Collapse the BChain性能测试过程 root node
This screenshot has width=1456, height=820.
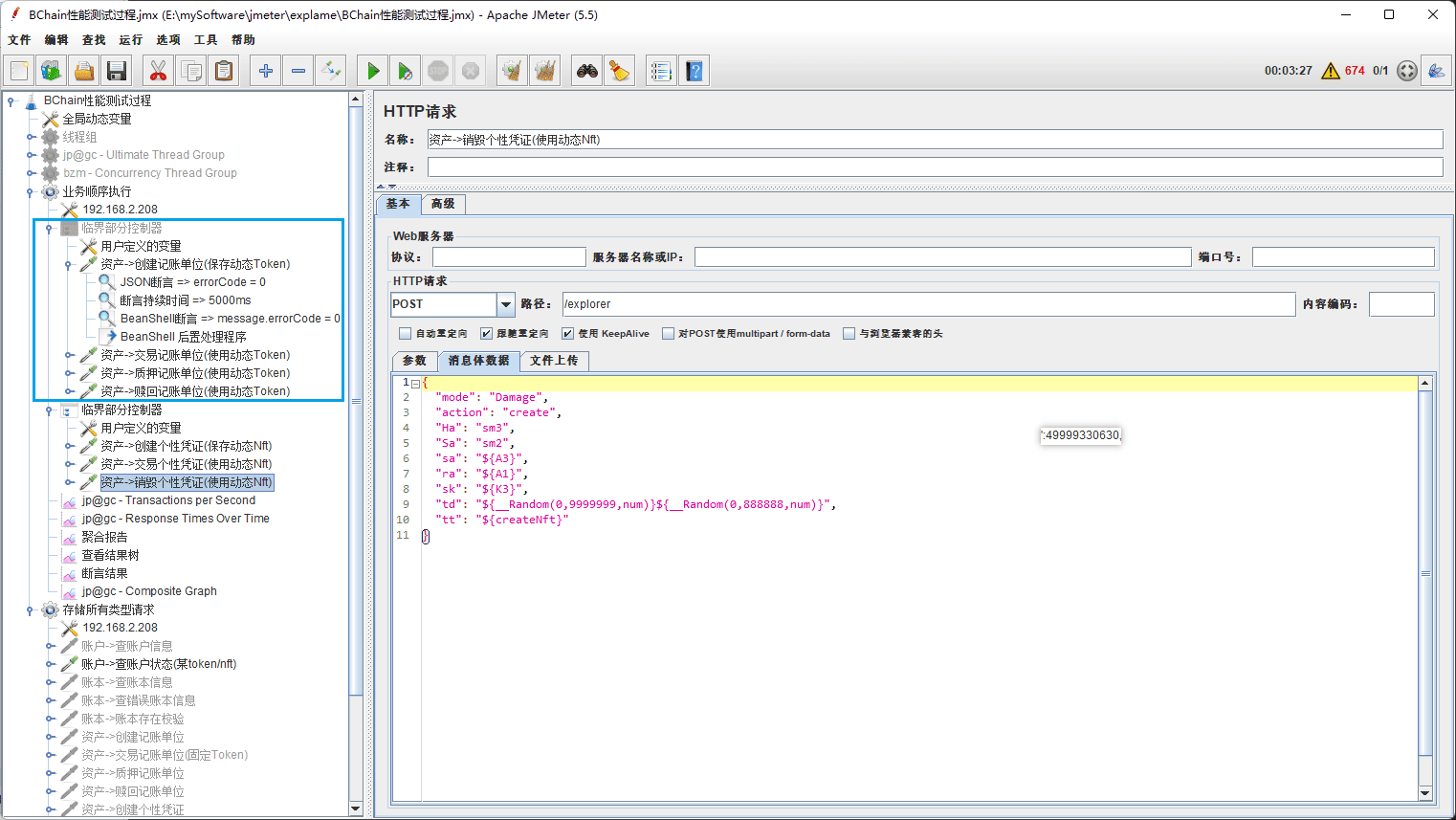point(11,100)
